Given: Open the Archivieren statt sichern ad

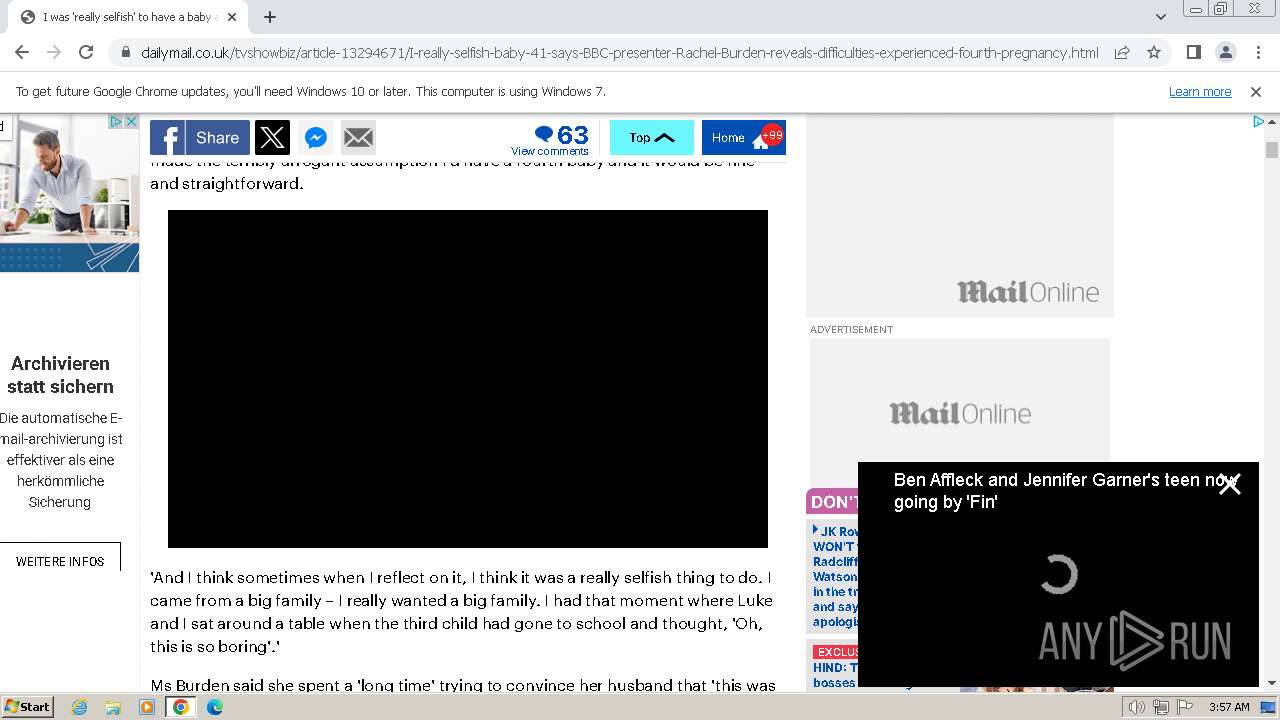Looking at the screenshot, I should tap(60, 375).
